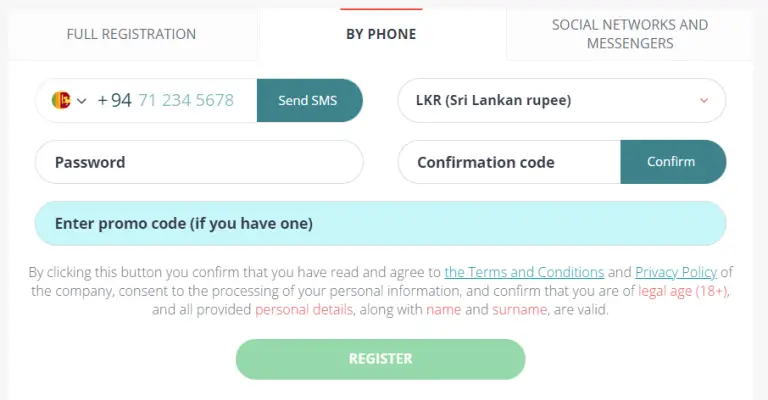
Task: Select the By Phone tab
Action: click(x=381, y=34)
